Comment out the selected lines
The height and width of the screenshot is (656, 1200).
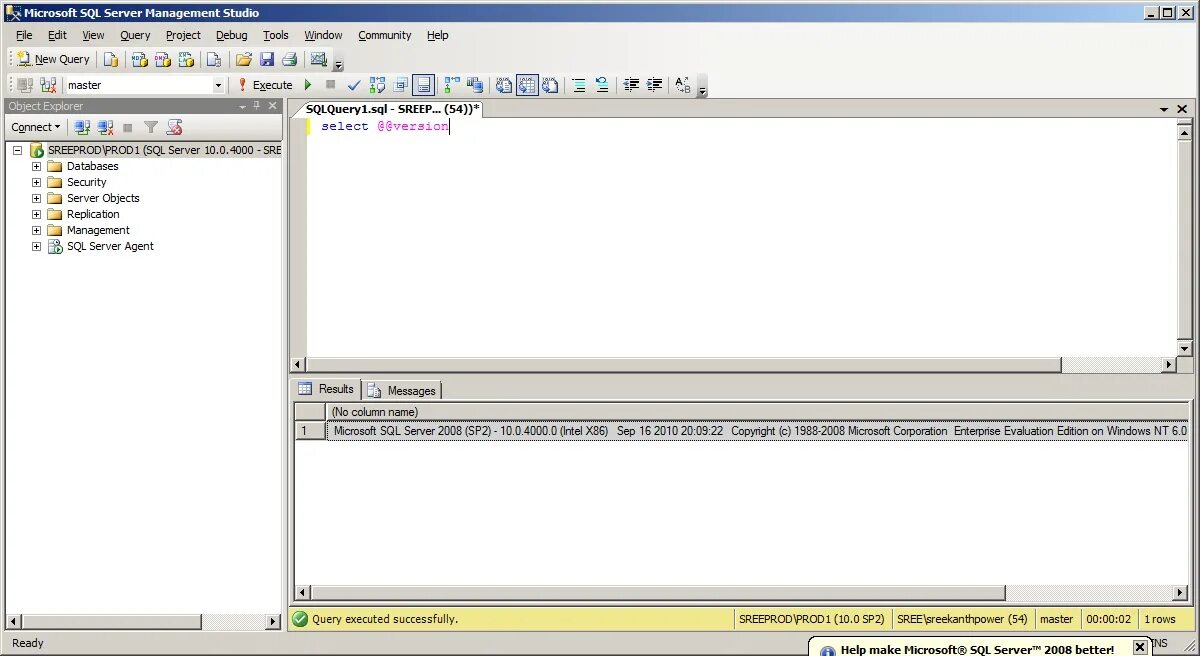pyautogui.click(x=579, y=85)
